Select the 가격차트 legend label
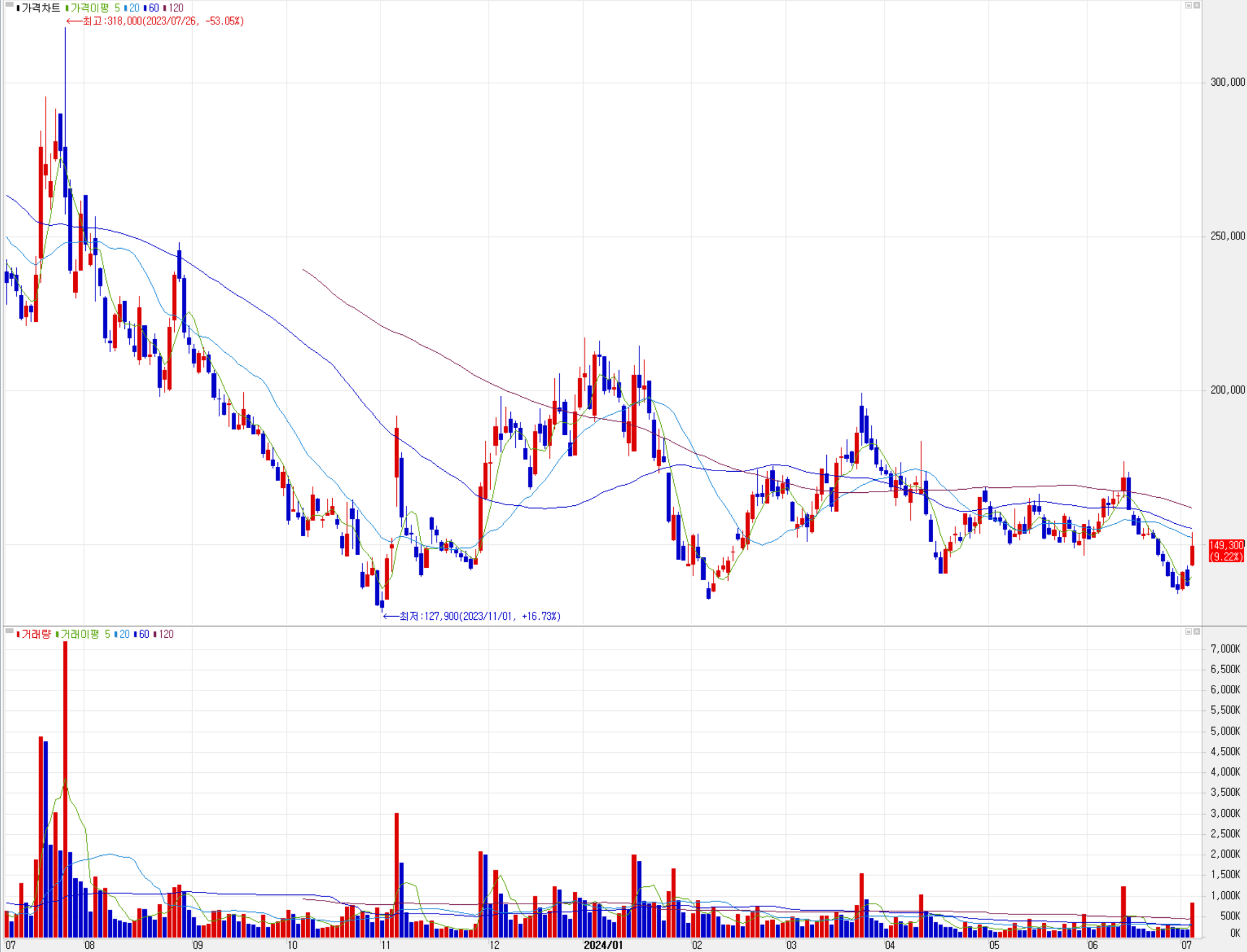1247x952 pixels. tap(40, 8)
